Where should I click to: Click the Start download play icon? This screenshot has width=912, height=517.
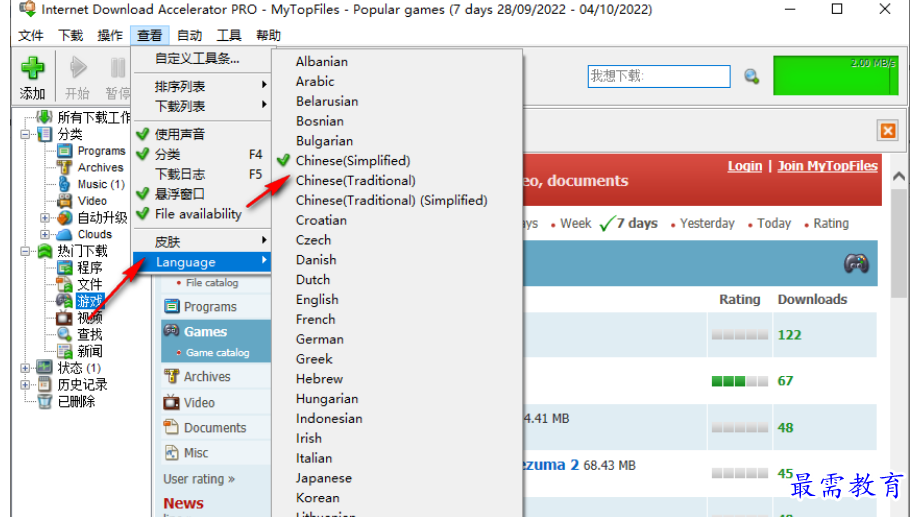78,67
